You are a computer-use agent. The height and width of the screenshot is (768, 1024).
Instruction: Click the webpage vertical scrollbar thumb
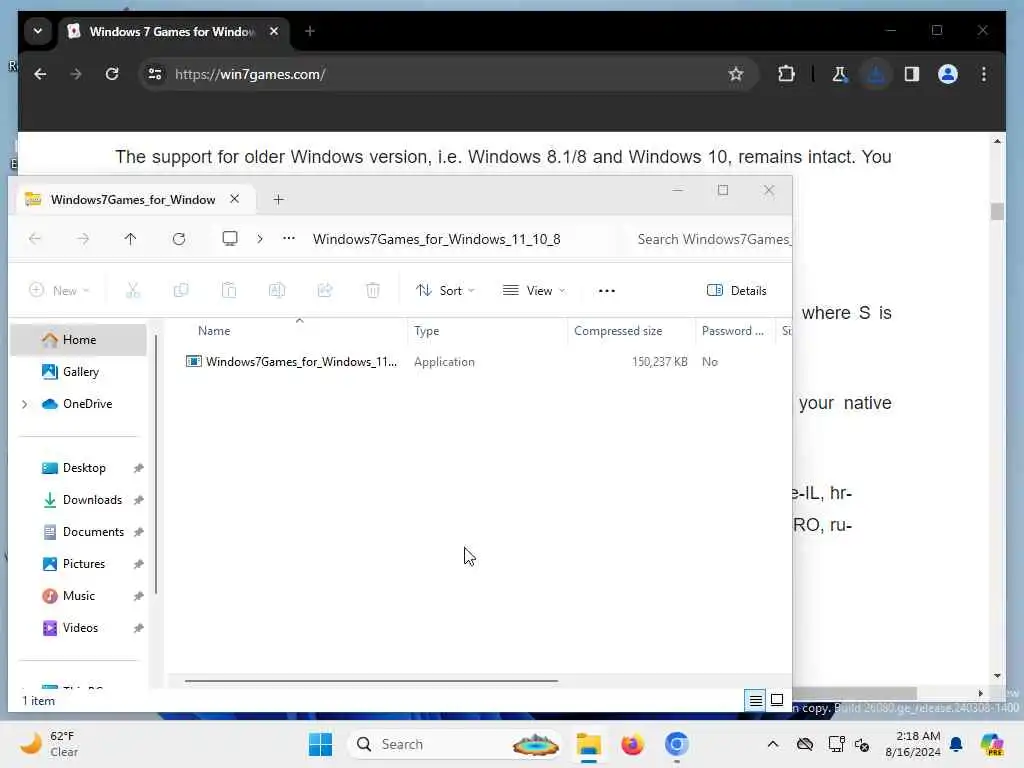(x=997, y=212)
